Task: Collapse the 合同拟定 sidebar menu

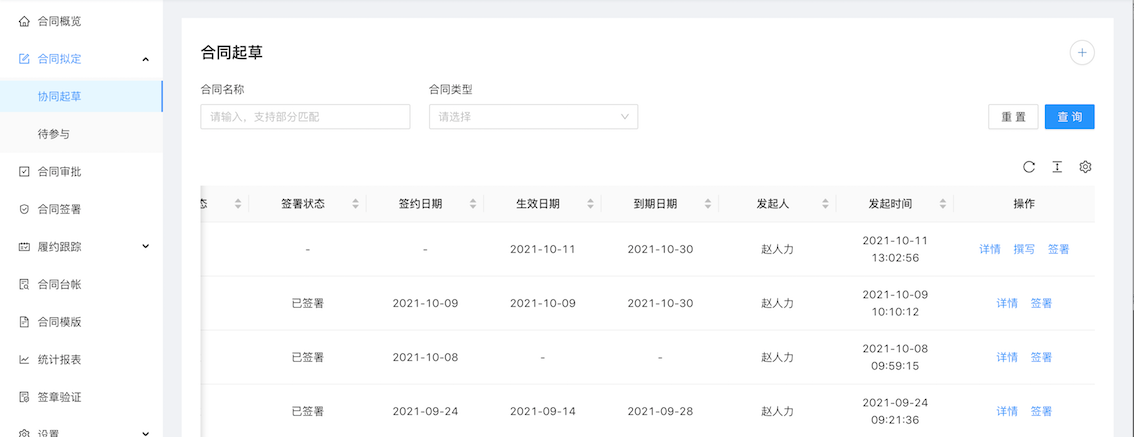Action: coord(146,59)
